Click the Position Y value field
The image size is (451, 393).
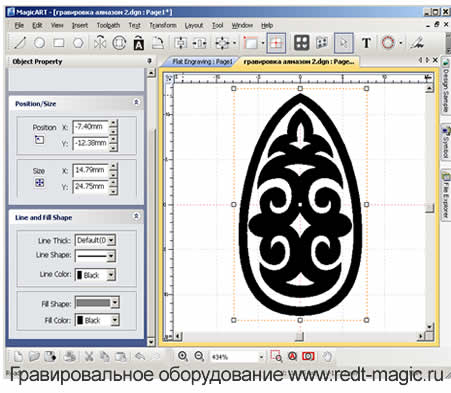click(90, 143)
